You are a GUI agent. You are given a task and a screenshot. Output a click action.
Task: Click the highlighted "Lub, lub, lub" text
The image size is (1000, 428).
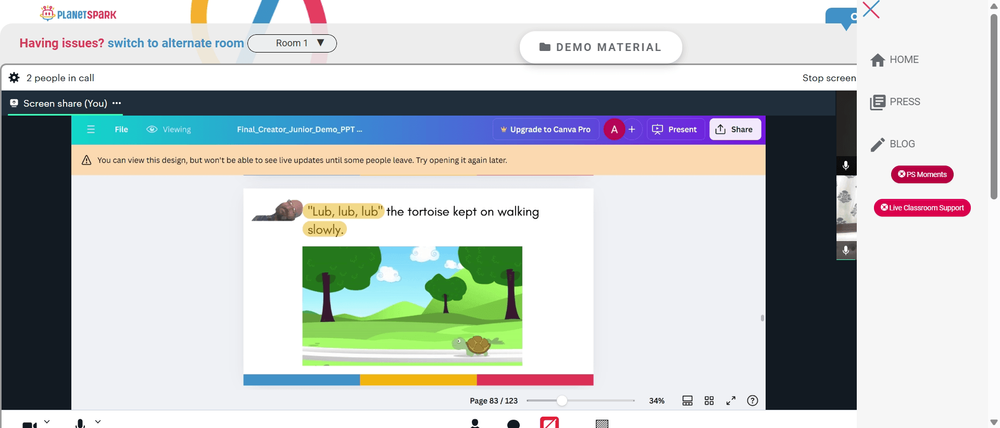[344, 211]
